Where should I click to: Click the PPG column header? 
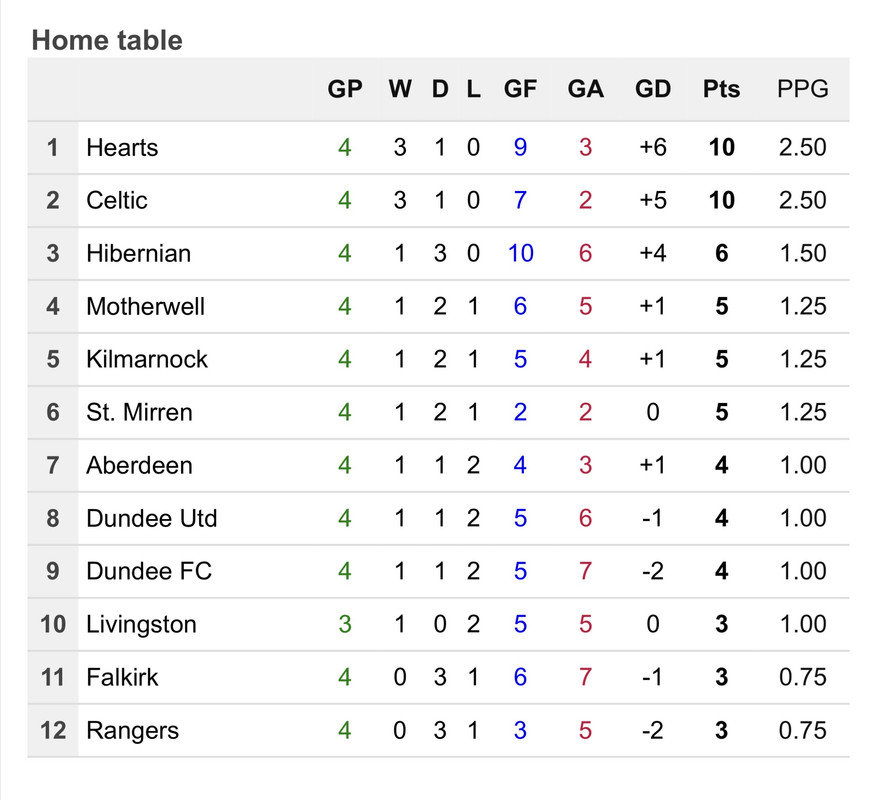802,89
